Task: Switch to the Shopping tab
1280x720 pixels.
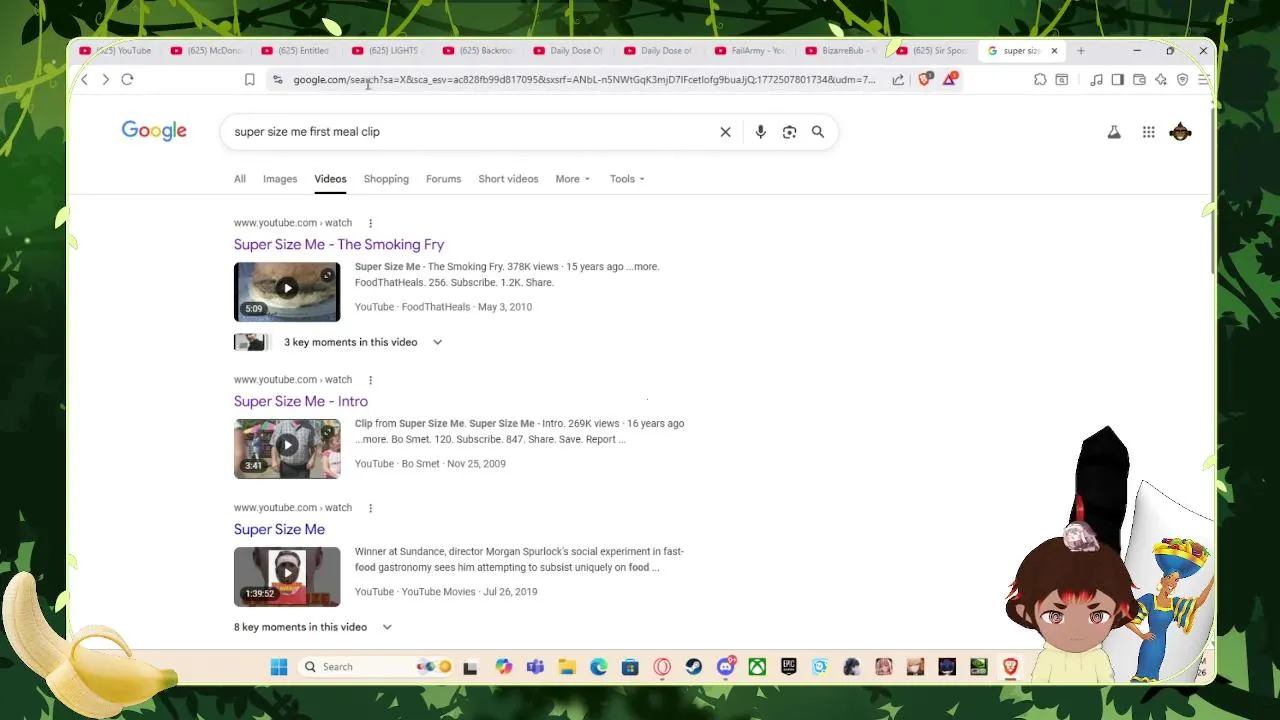Action: 386,179
